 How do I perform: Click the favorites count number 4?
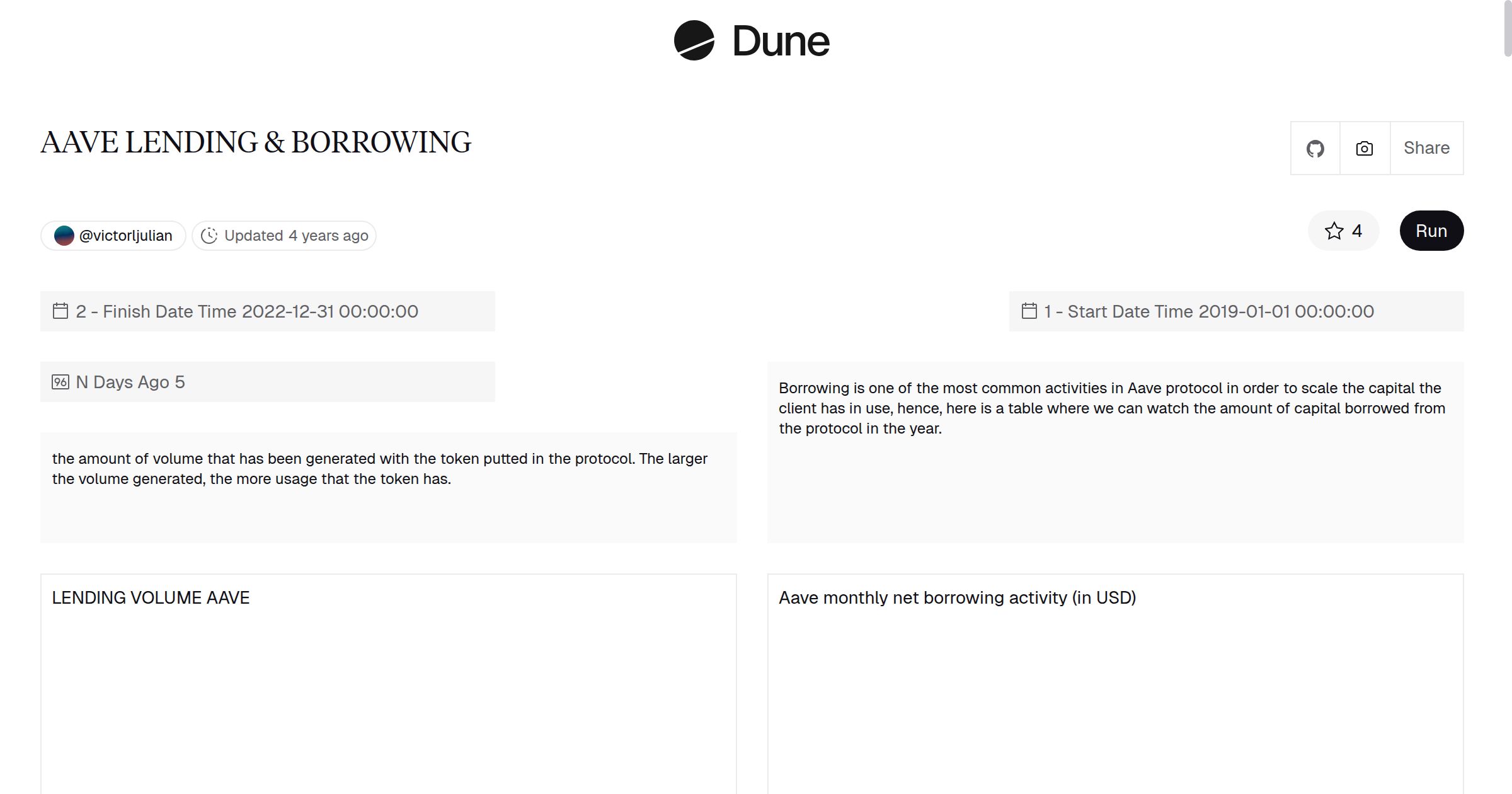pos(1356,231)
